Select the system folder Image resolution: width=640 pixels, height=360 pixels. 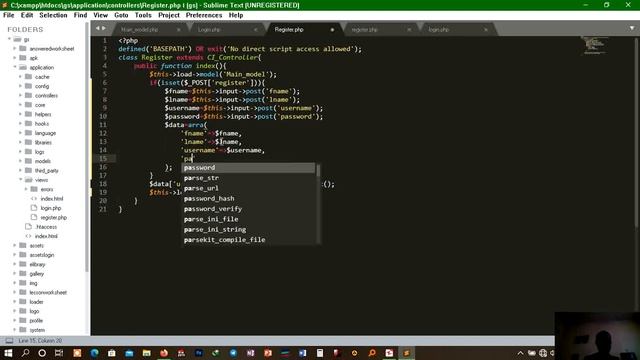[37, 330]
